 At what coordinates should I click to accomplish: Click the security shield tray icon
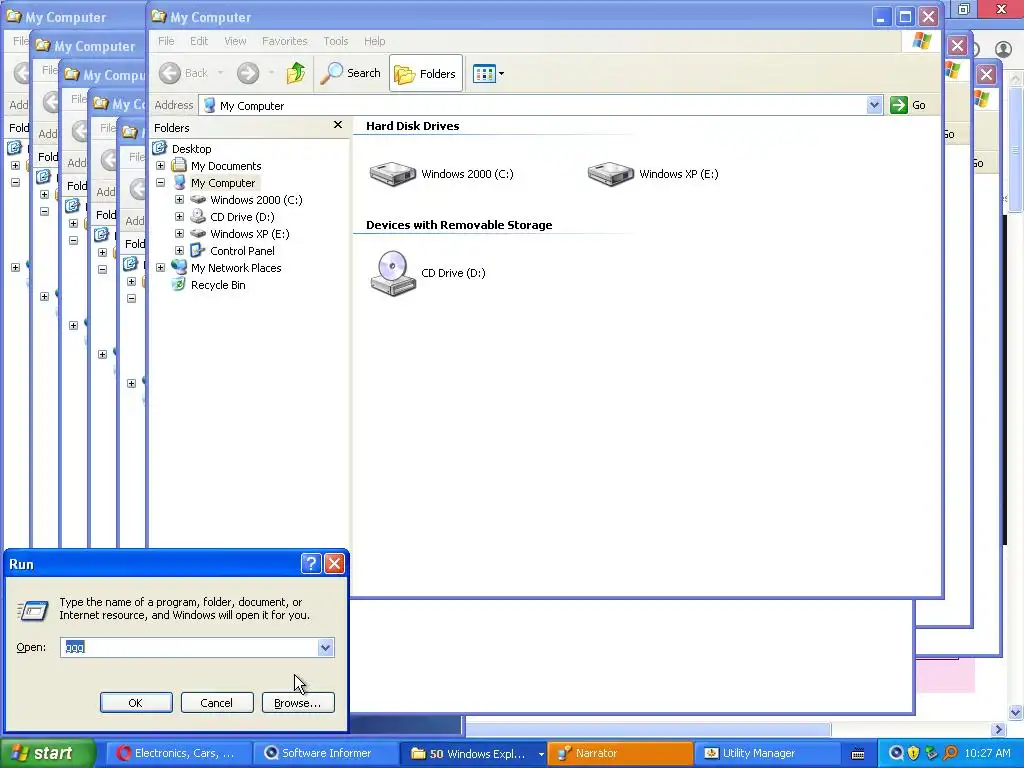click(x=914, y=753)
